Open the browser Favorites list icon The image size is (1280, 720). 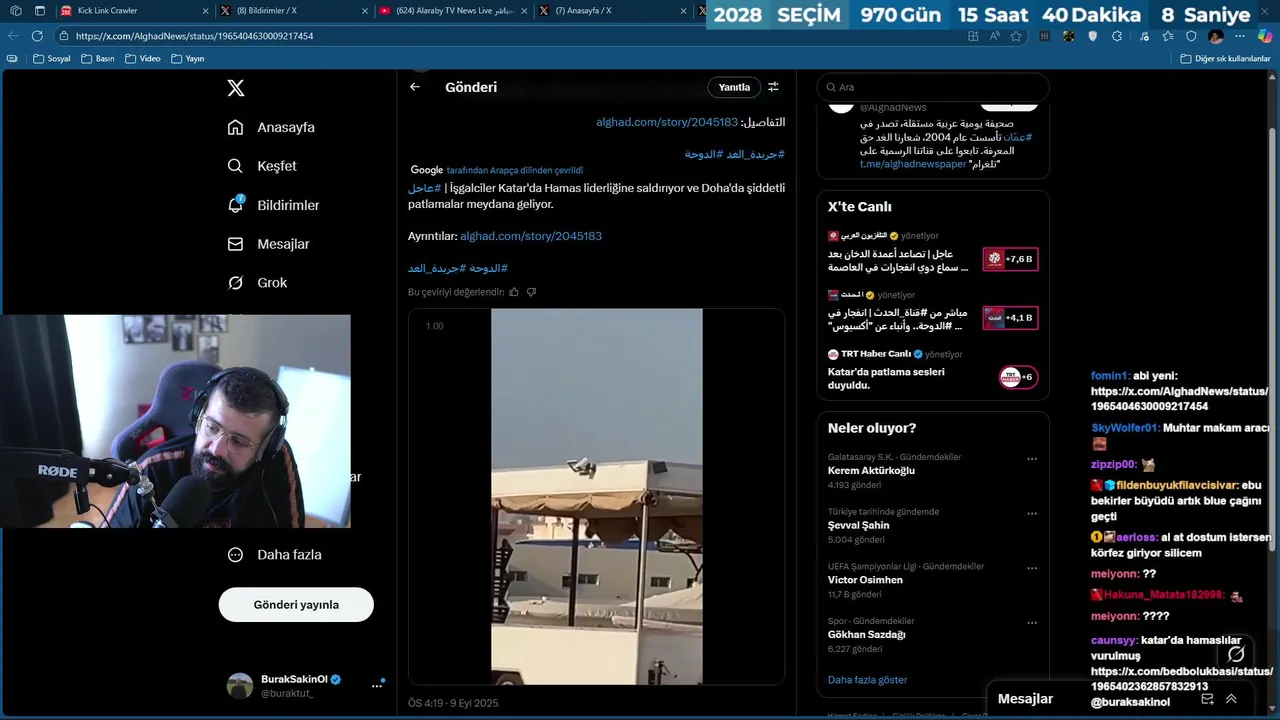tap(1168, 35)
